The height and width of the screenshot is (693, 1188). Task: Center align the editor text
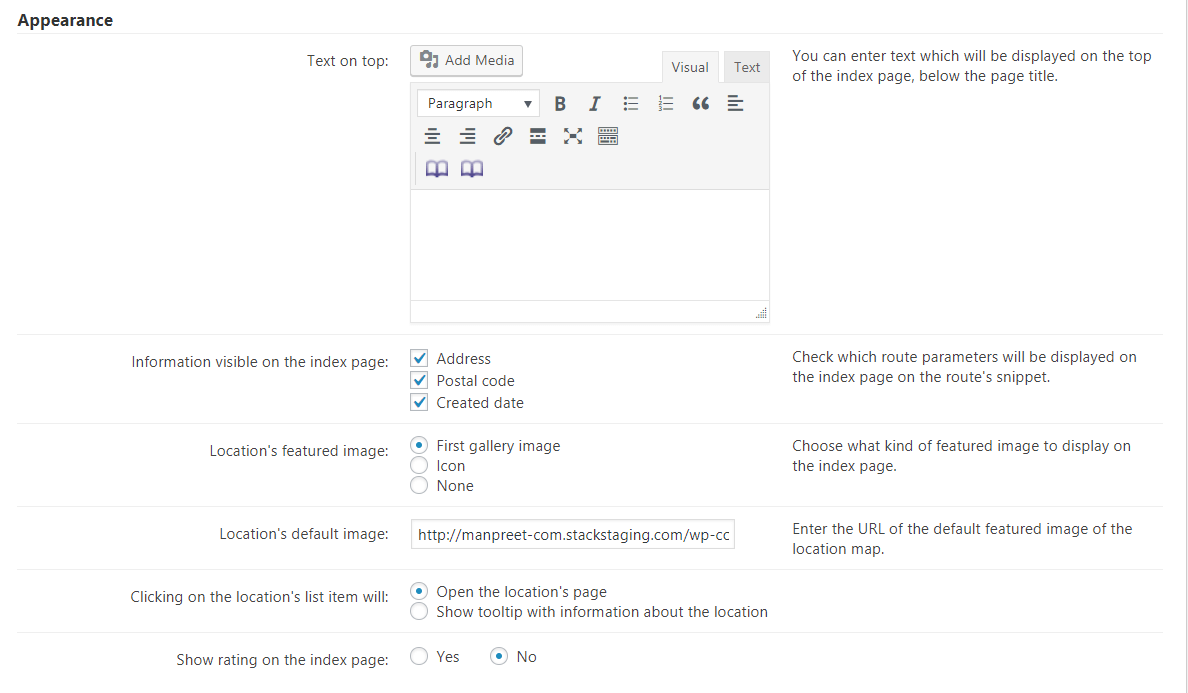coord(432,137)
